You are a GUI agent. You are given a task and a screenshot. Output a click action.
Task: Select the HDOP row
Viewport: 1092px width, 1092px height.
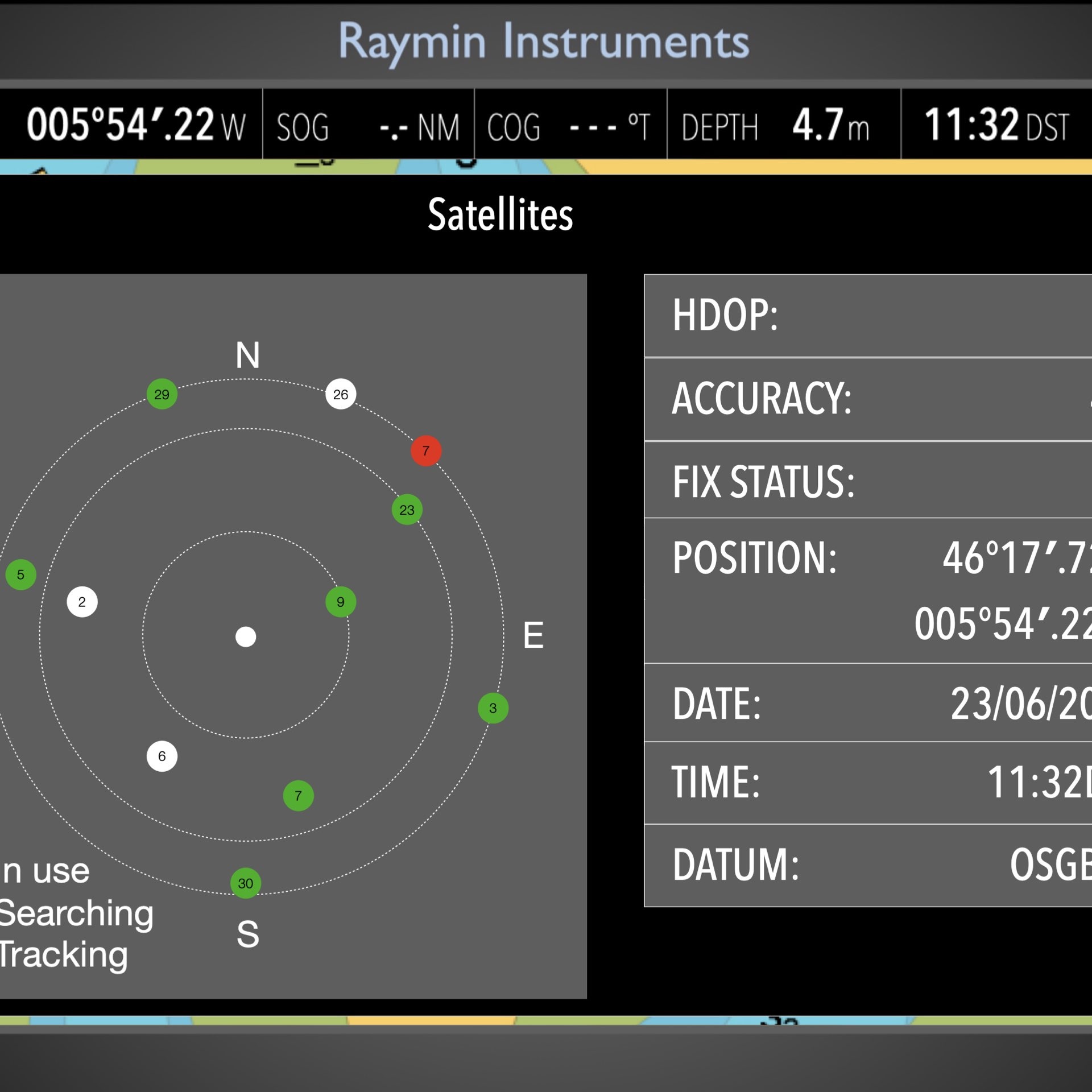click(868, 316)
